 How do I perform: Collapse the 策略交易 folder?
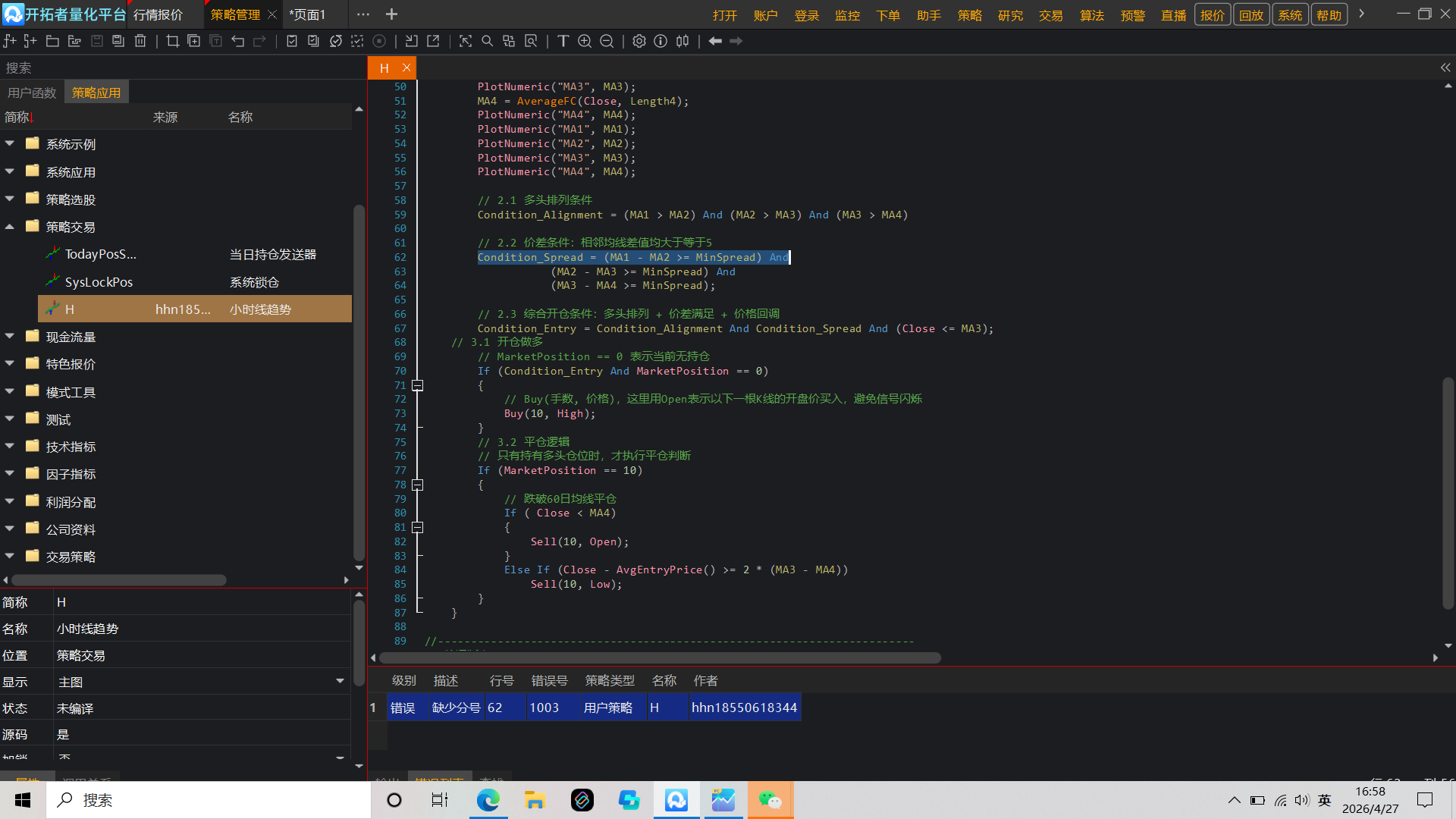tap(10, 227)
